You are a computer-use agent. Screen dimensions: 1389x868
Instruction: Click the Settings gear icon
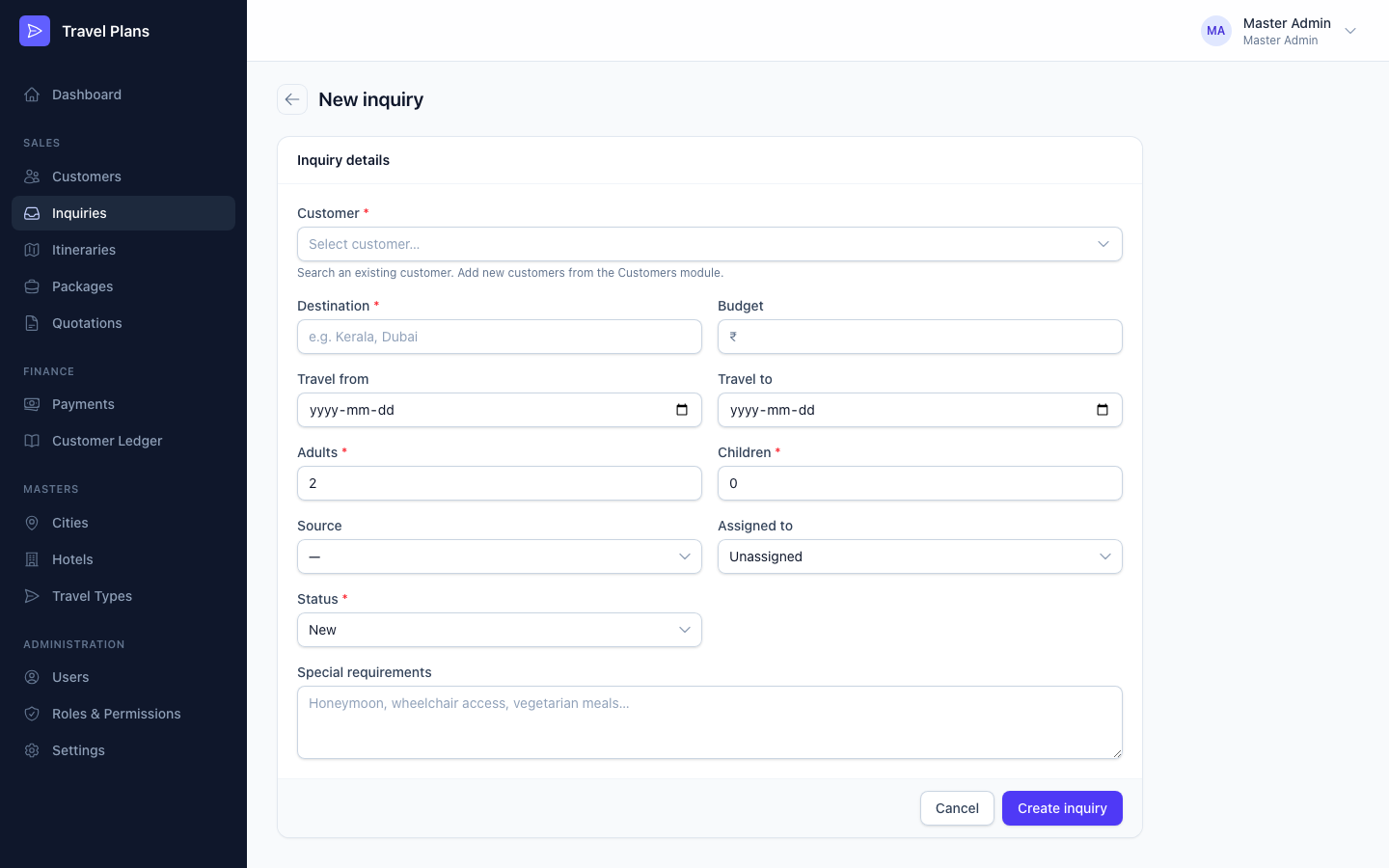click(32, 750)
